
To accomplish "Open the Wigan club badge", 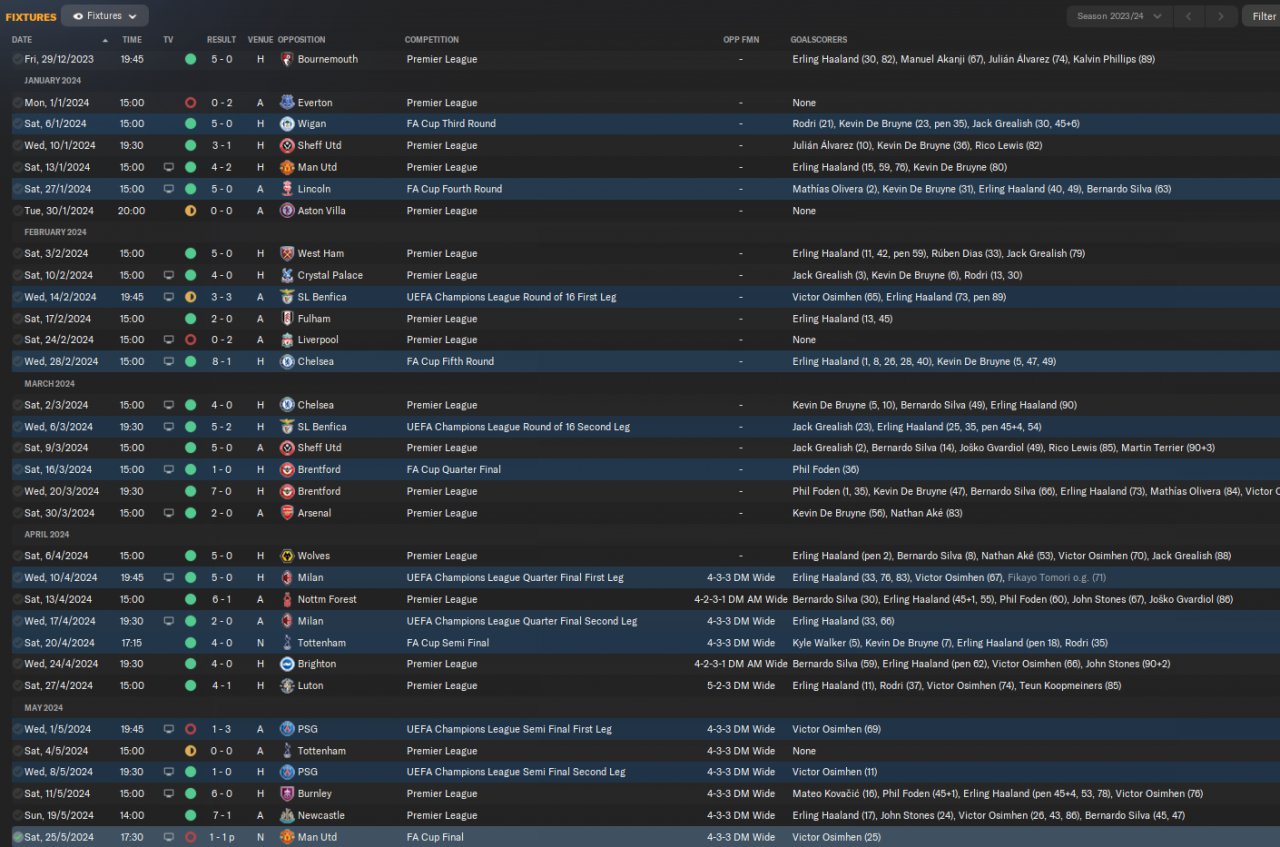I will (x=287, y=124).
